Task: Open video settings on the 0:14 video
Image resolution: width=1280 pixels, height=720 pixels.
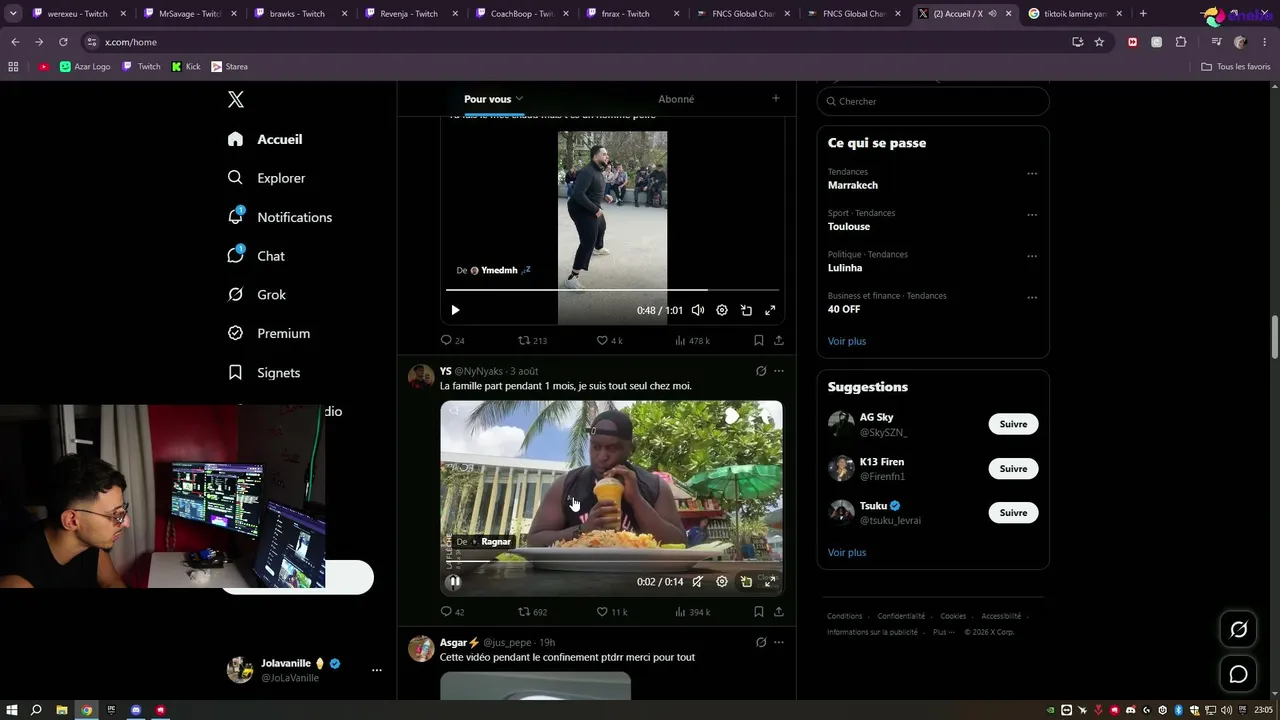Action: tap(722, 581)
